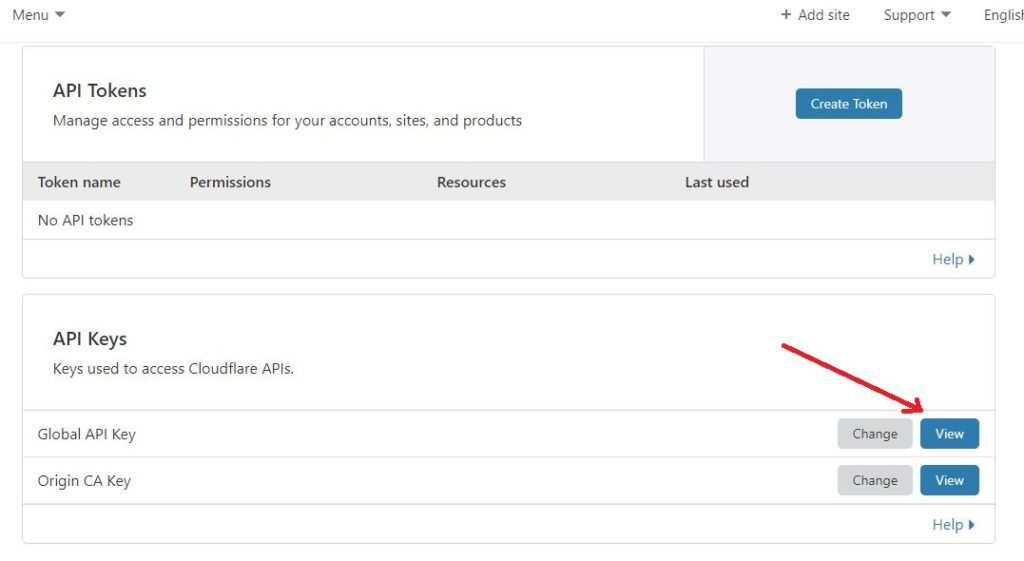Click the Permissions column header
The image size is (1024, 561).
pos(230,182)
